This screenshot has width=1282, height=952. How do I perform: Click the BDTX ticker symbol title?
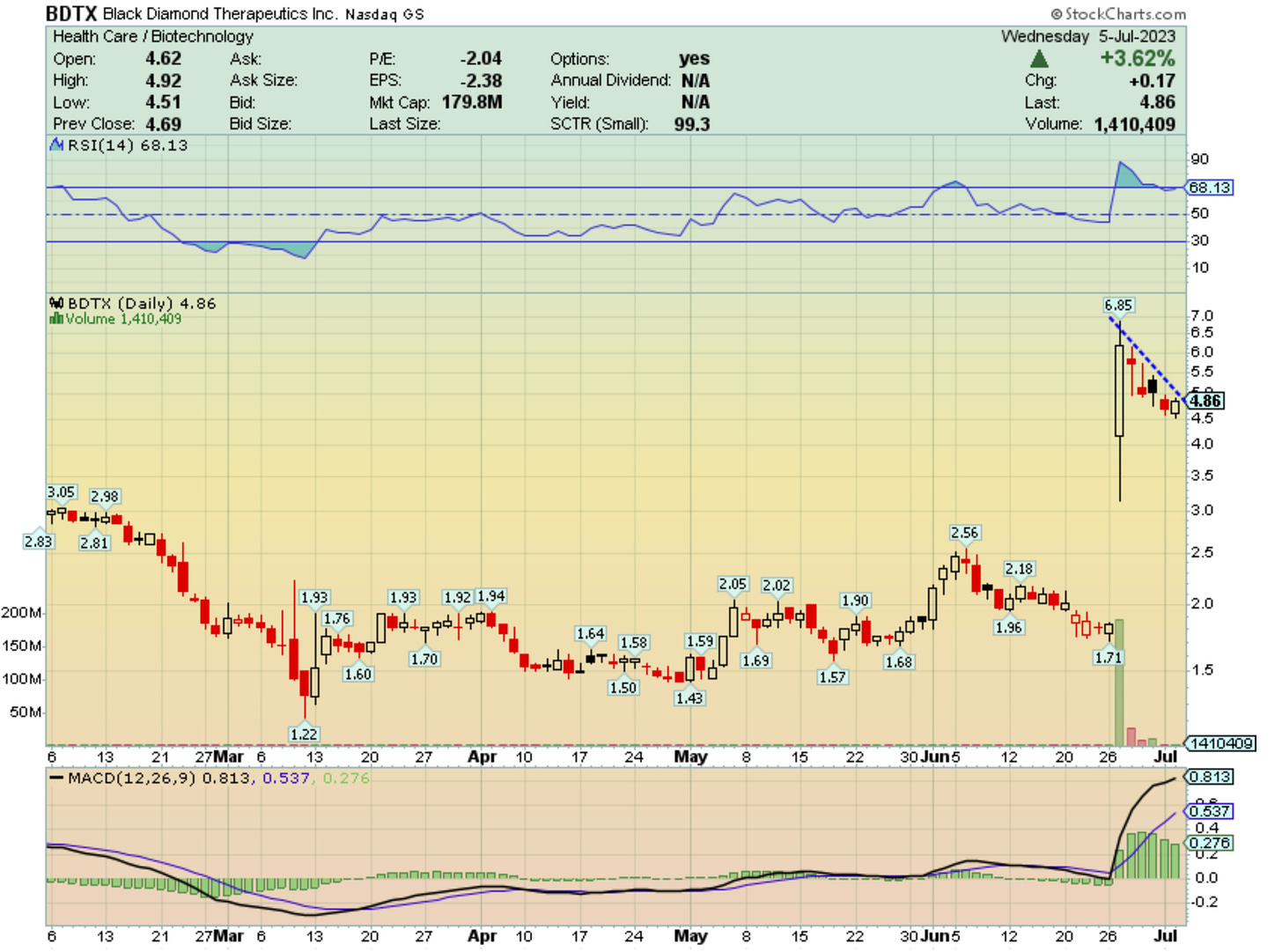click(x=71, y=13)
